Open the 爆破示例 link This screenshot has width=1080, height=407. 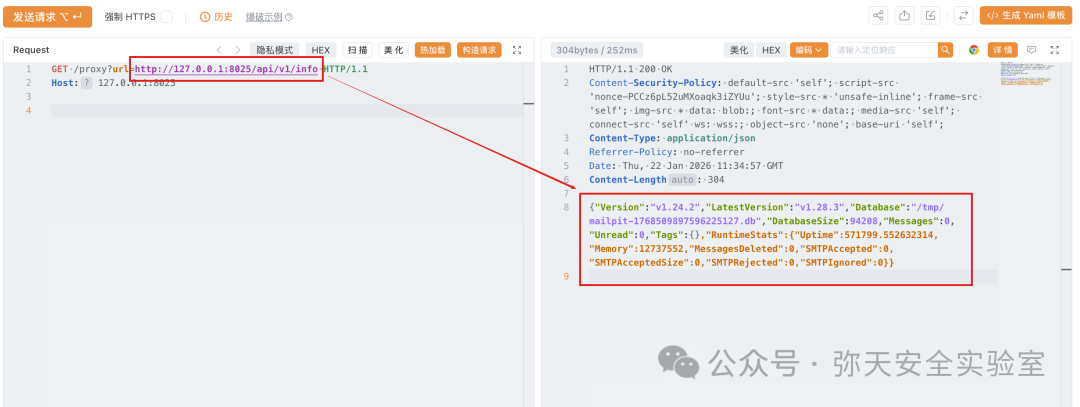pyautogui.click(x=264, y=17)
